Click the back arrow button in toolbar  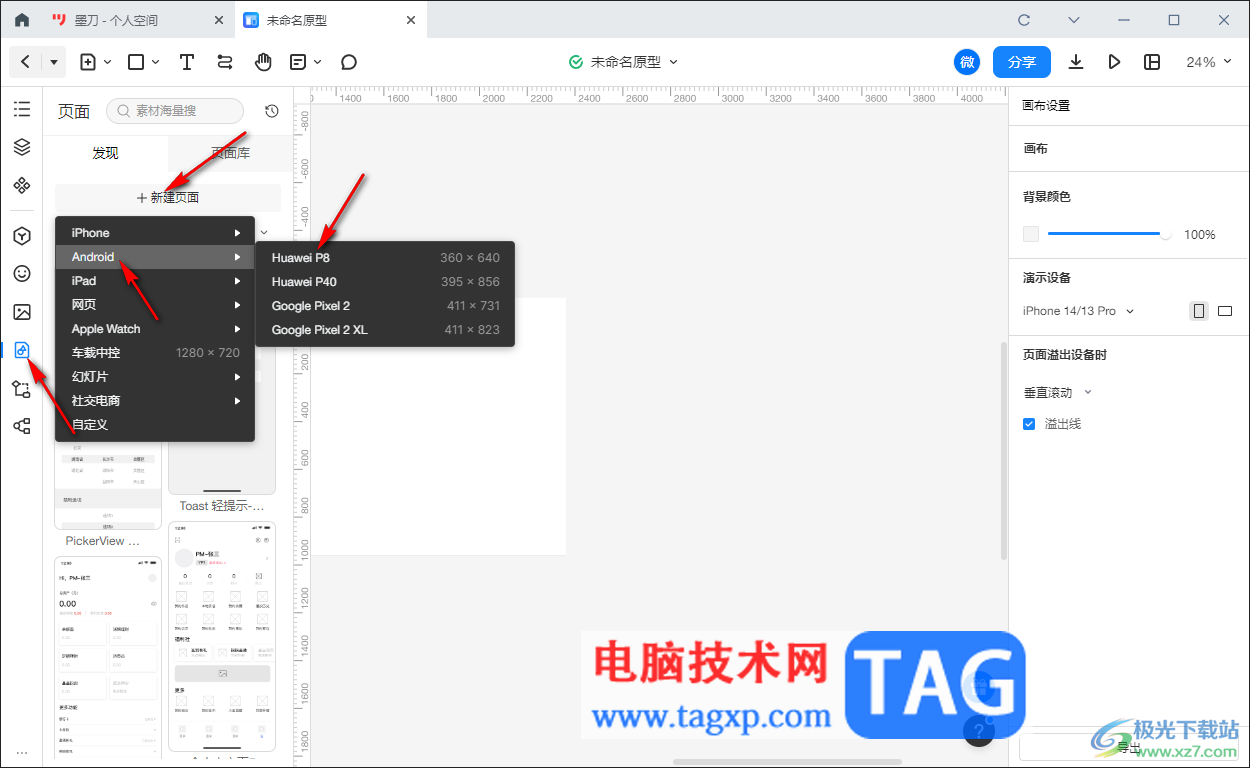coord(26,62)
